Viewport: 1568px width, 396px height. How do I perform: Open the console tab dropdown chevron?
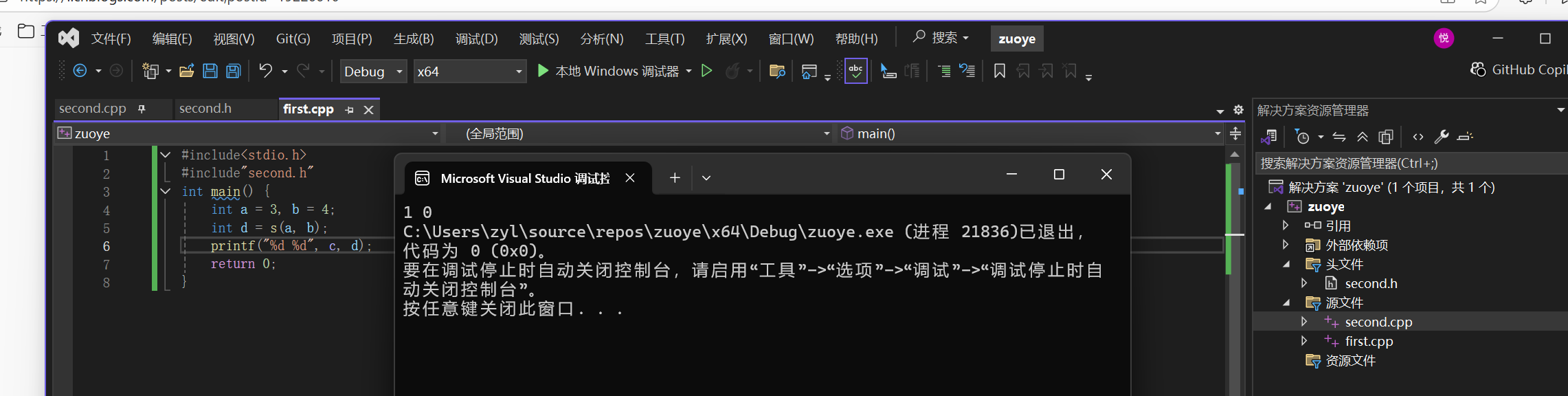point(706,178)
